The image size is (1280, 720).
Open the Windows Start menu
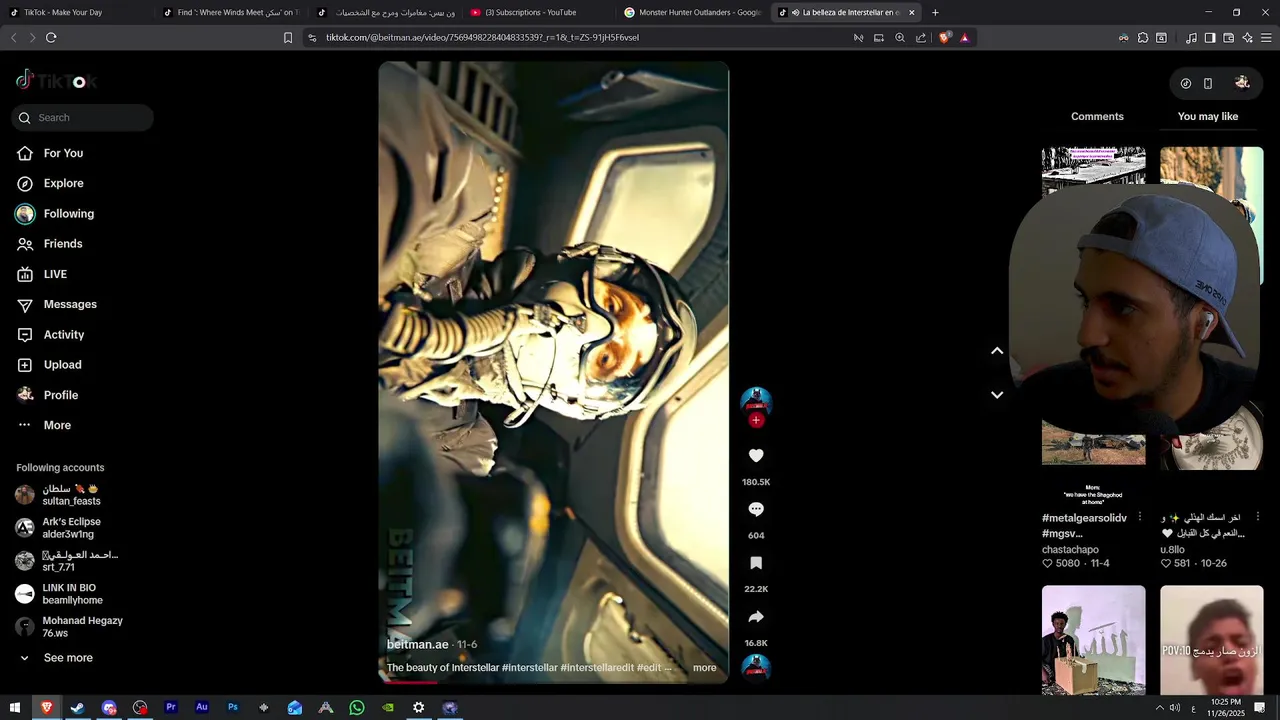tap(15, 707)
